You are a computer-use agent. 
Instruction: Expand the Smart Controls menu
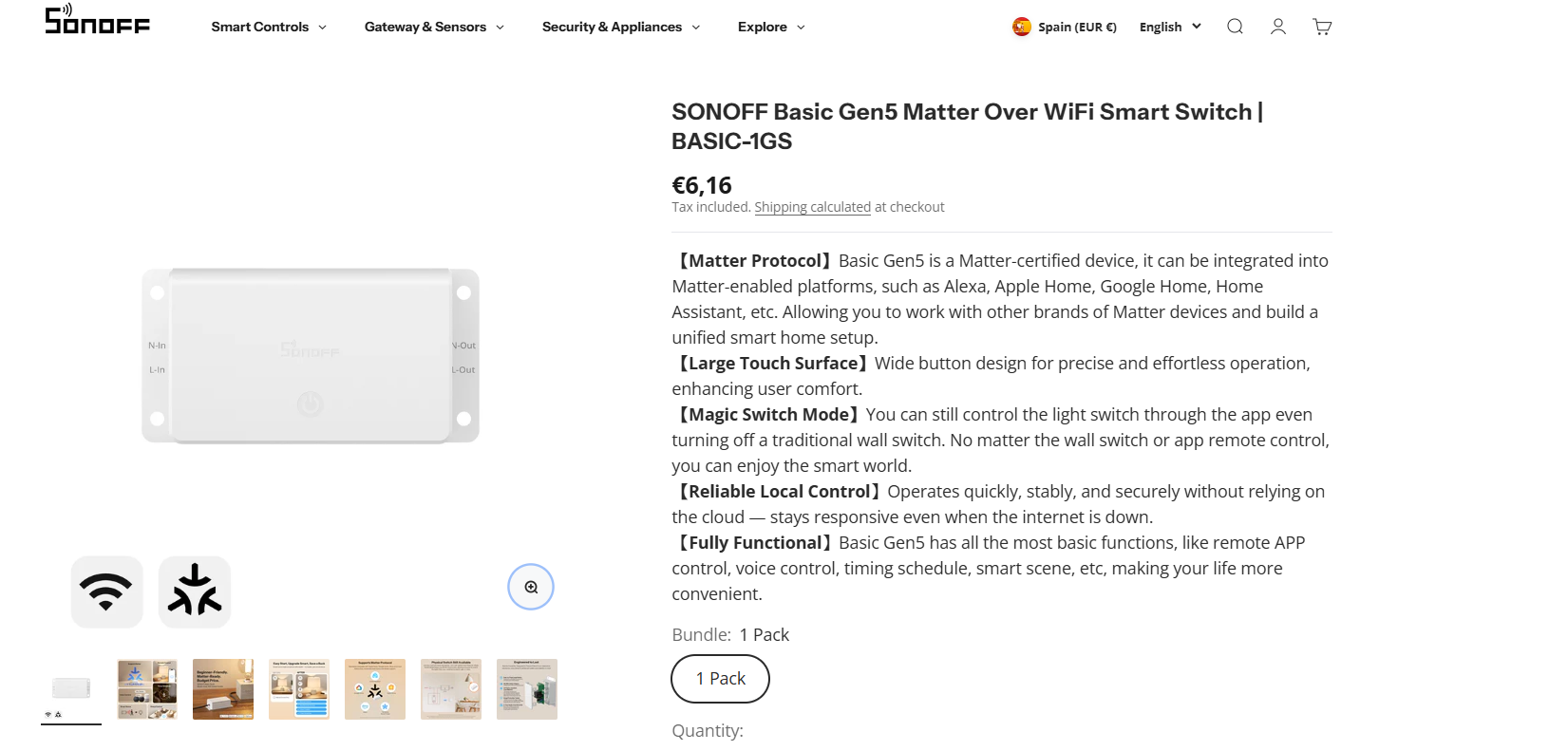tap(269, 27)
